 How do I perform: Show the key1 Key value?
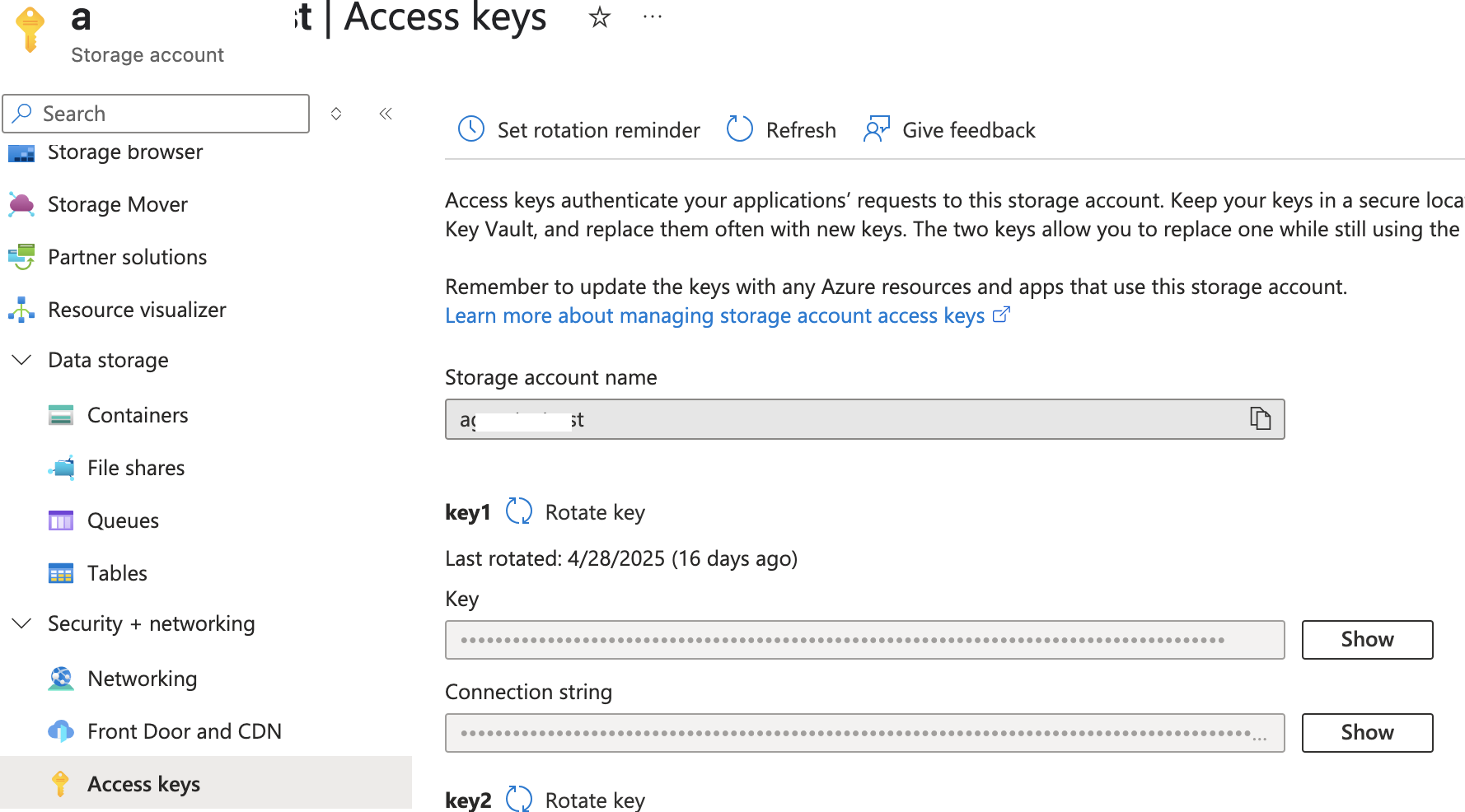coord(1367,640)
